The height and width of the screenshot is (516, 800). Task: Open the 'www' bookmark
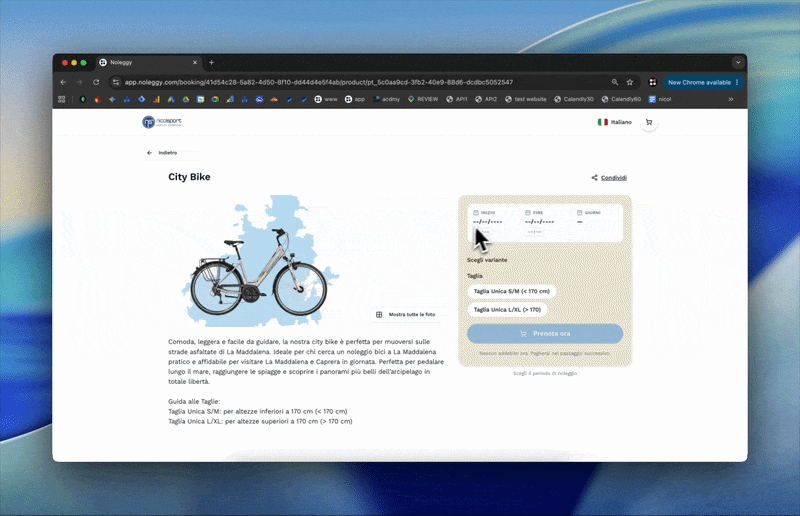click(x=326, y=99)
